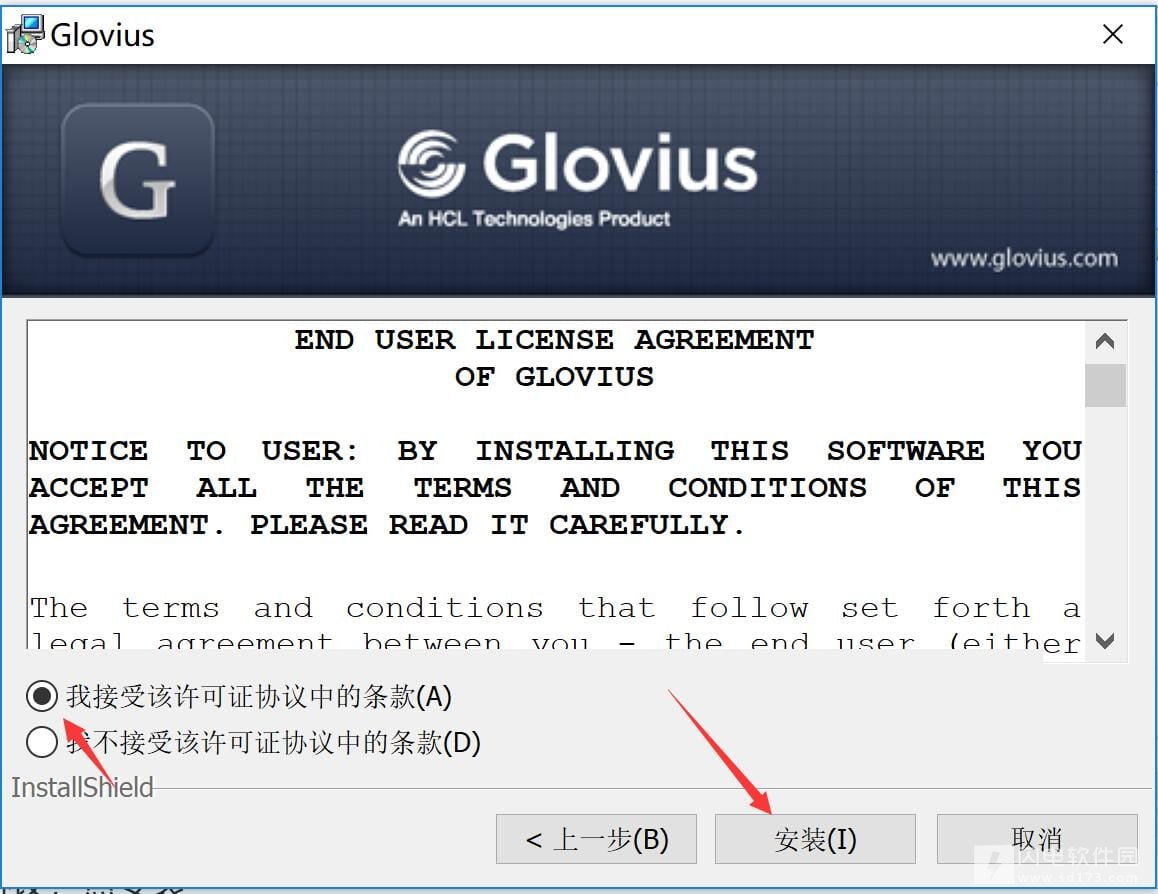Click the NOTICE TO USER paragraph

(x=555, y=488)
